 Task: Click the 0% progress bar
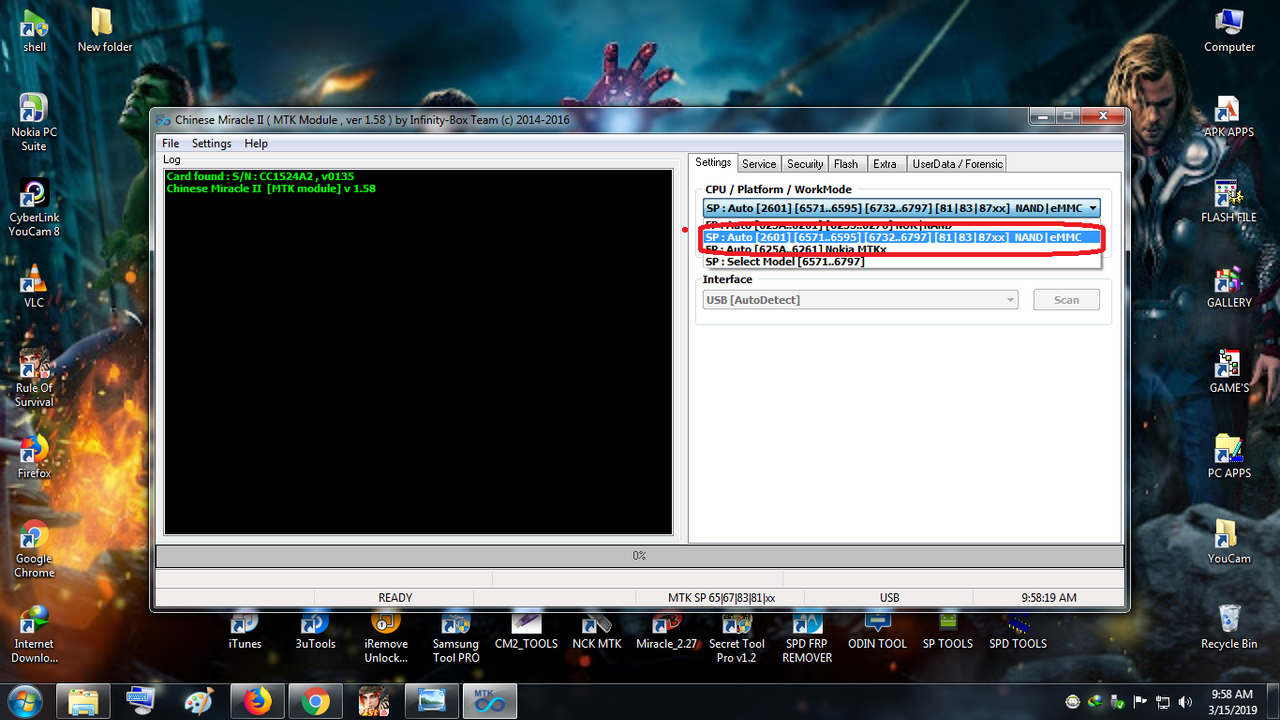639,555
